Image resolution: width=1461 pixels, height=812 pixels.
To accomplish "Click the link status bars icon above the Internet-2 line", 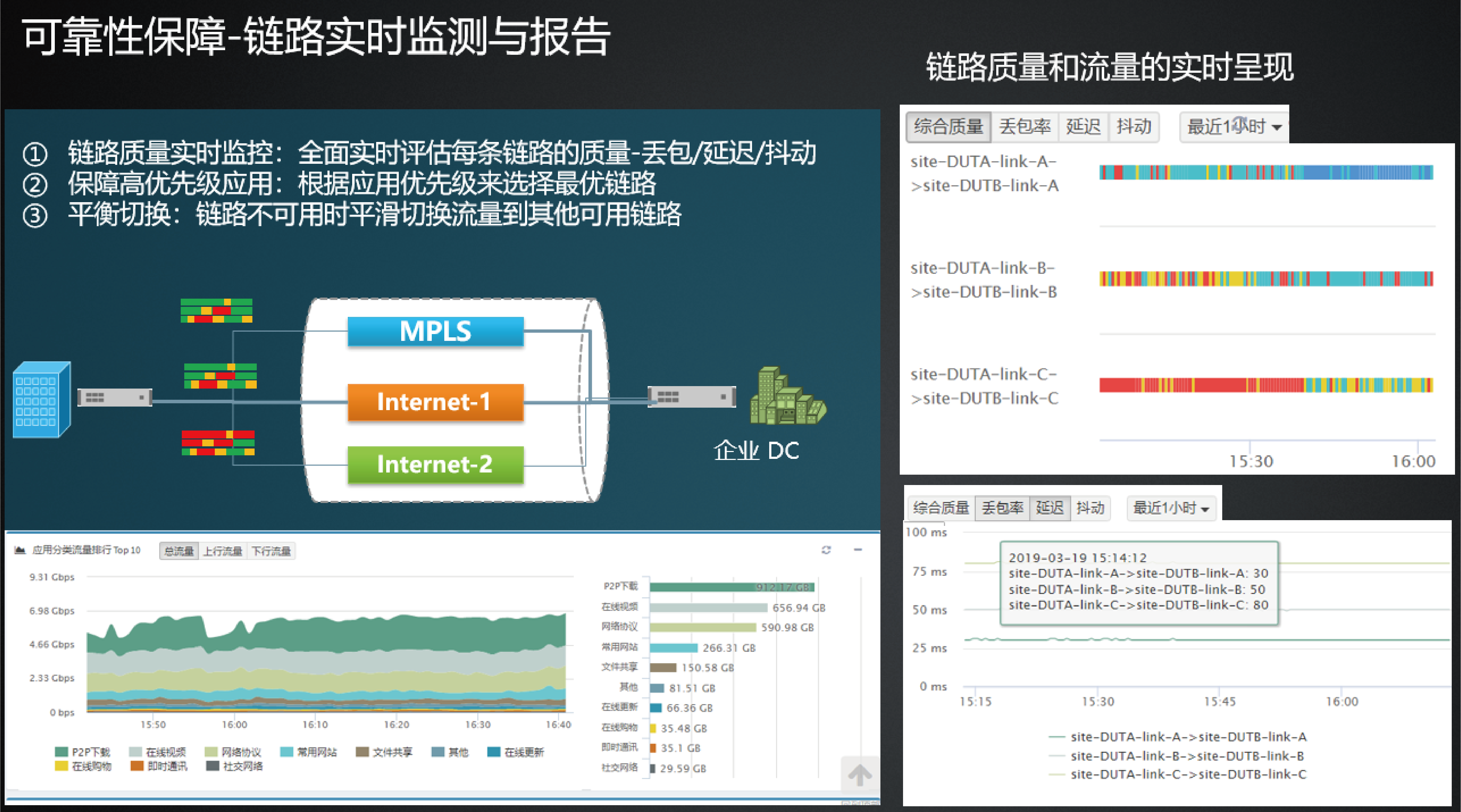I will (218, 443).
